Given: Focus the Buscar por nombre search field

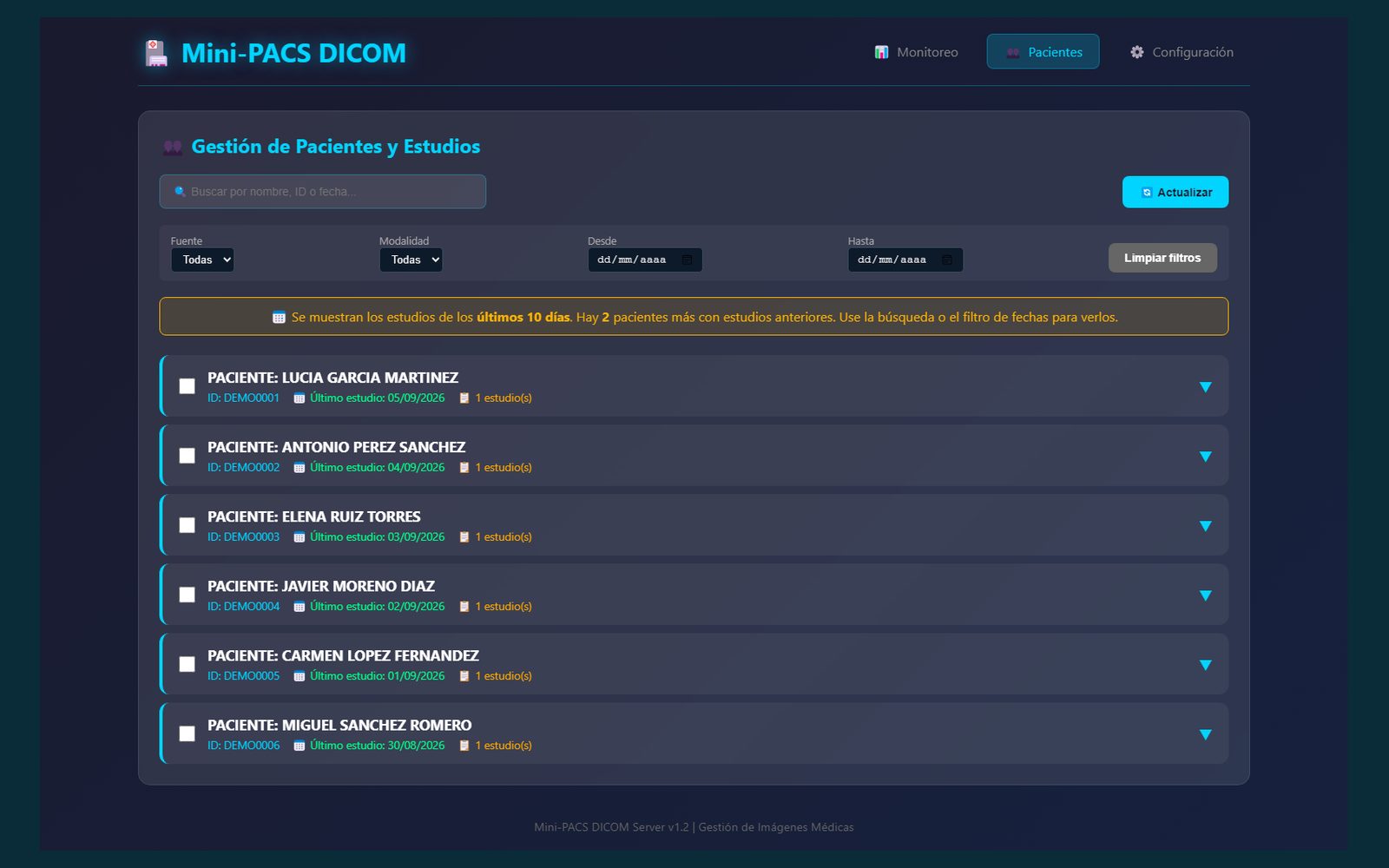Looking at the screenshot, I should (322, 192).
